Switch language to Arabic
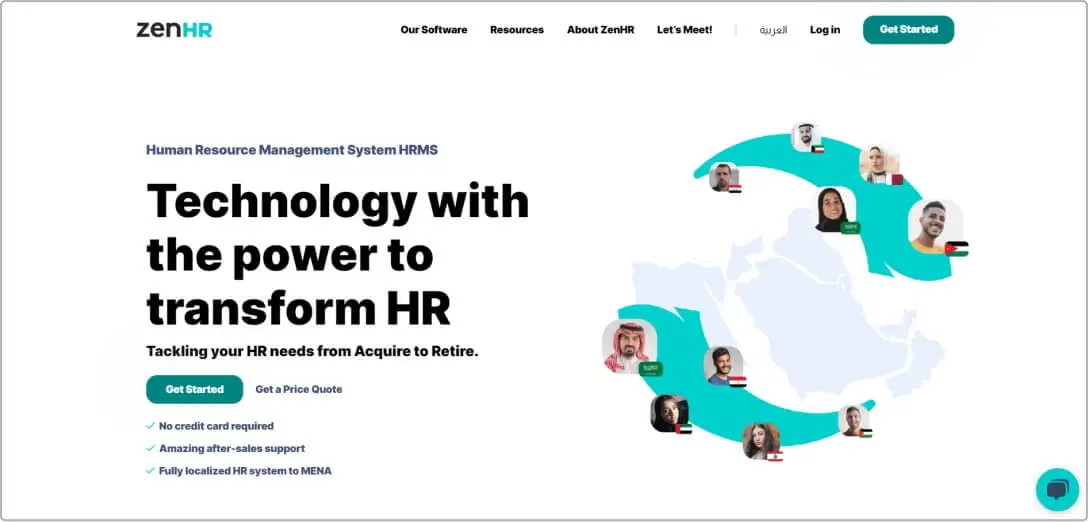Screen dimensions: 1088x522 coord(773,30)
